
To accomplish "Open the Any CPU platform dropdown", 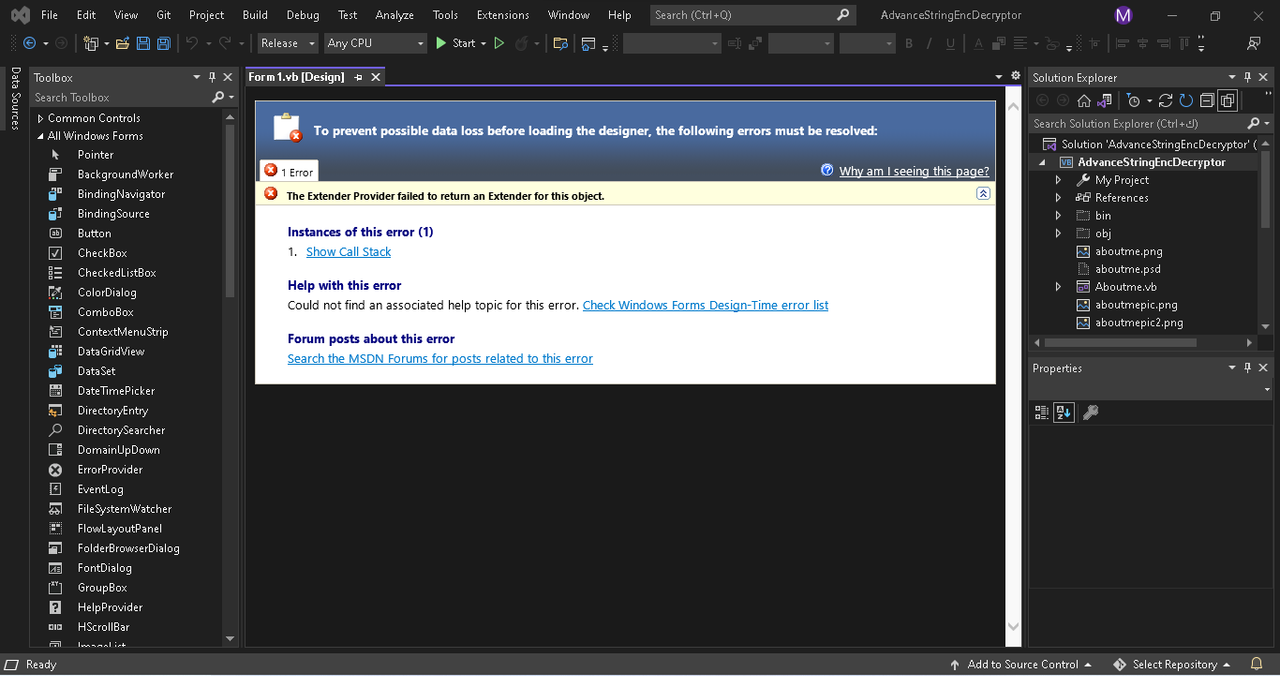I will [376, 43].
